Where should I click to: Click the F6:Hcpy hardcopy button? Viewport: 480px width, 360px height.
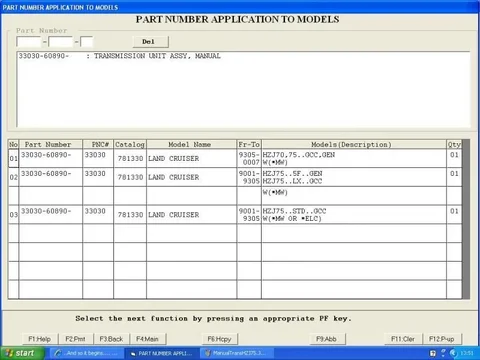219,339
